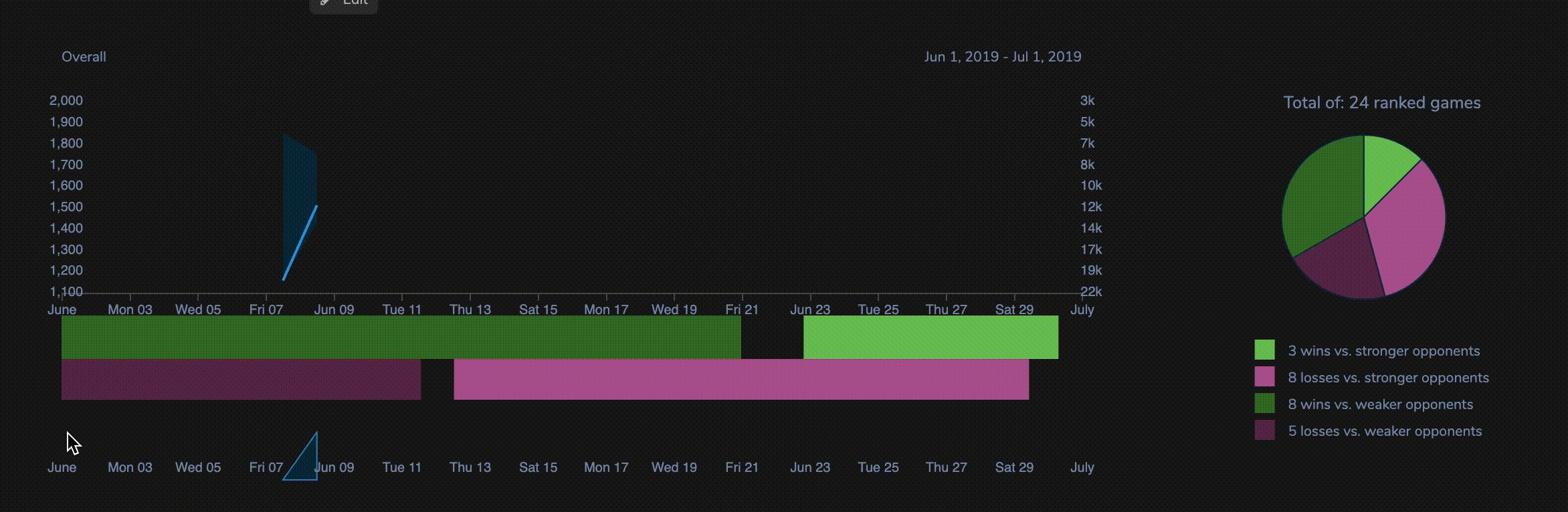Click 'Sat 29' on the bottom timeline axis
1568x512 pixels.
[x=1014, y=467]
